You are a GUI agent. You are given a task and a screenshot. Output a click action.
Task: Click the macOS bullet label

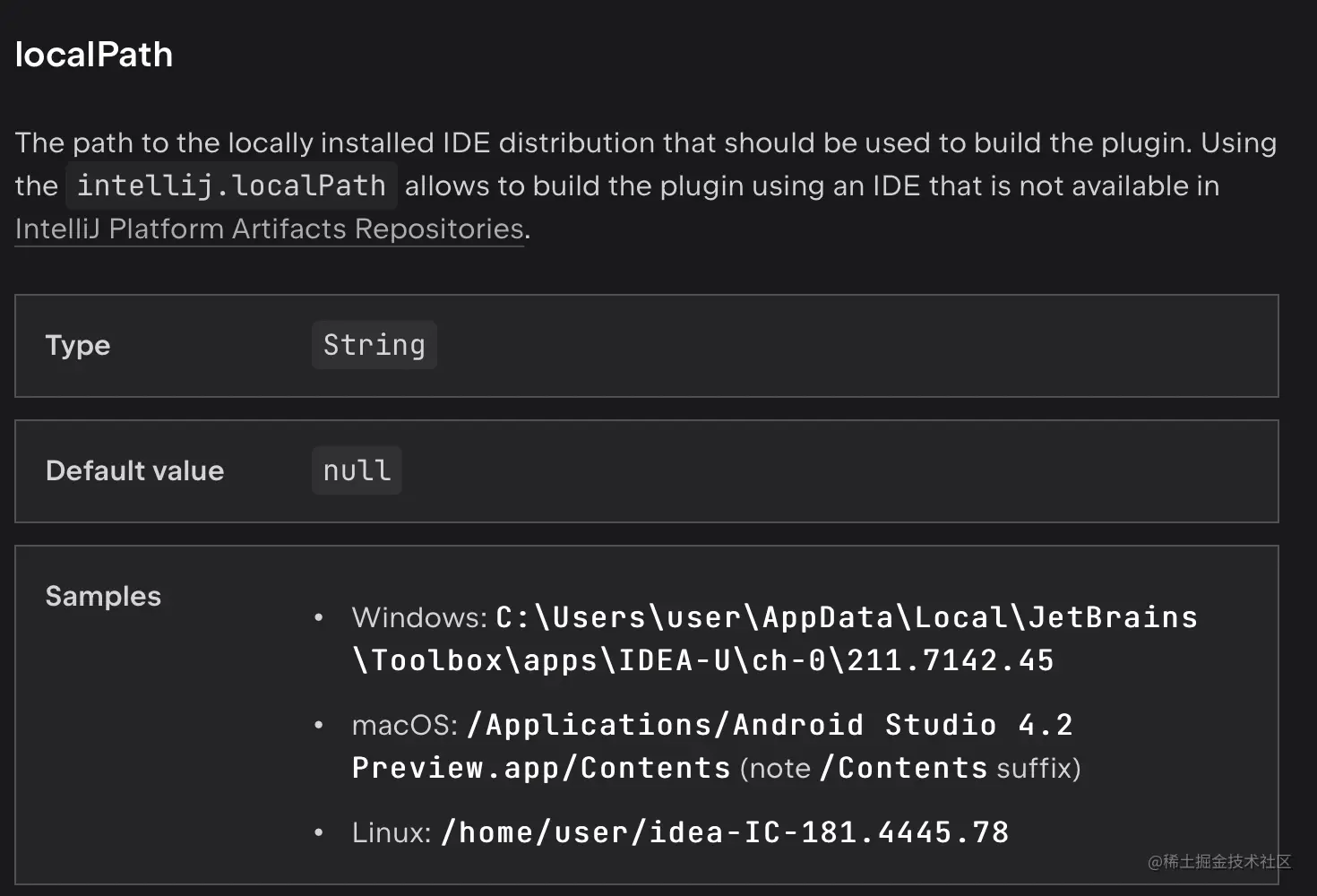point(405,725)
